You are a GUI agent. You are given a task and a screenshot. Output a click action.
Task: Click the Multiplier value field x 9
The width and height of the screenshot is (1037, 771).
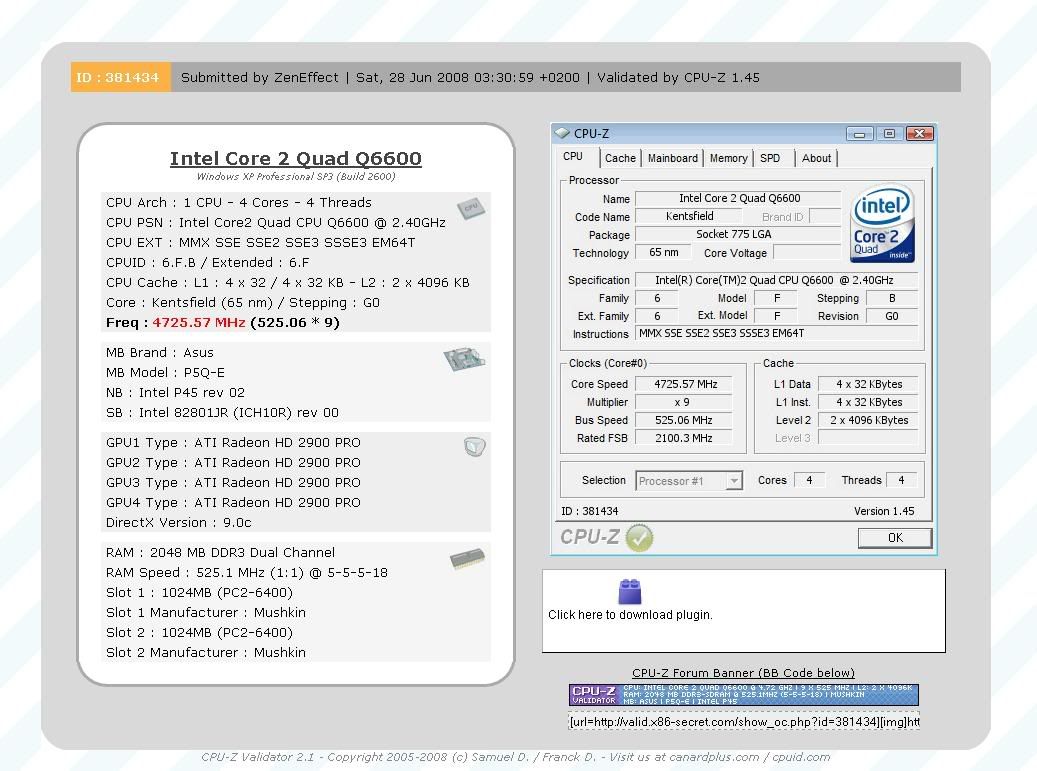tap(683, 402)
